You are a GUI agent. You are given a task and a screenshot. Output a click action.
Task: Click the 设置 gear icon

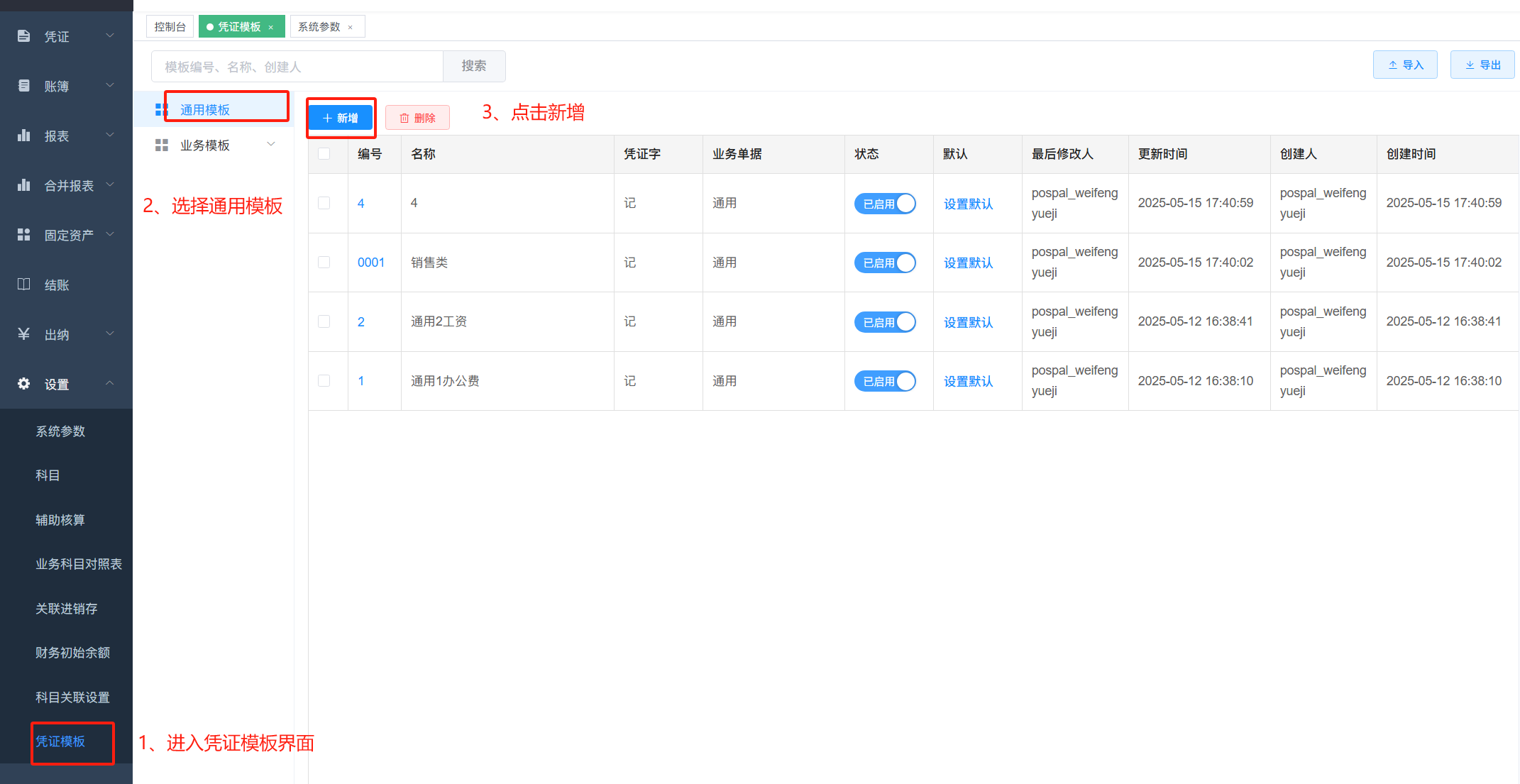pyautogui.click(x=23, y=383)
